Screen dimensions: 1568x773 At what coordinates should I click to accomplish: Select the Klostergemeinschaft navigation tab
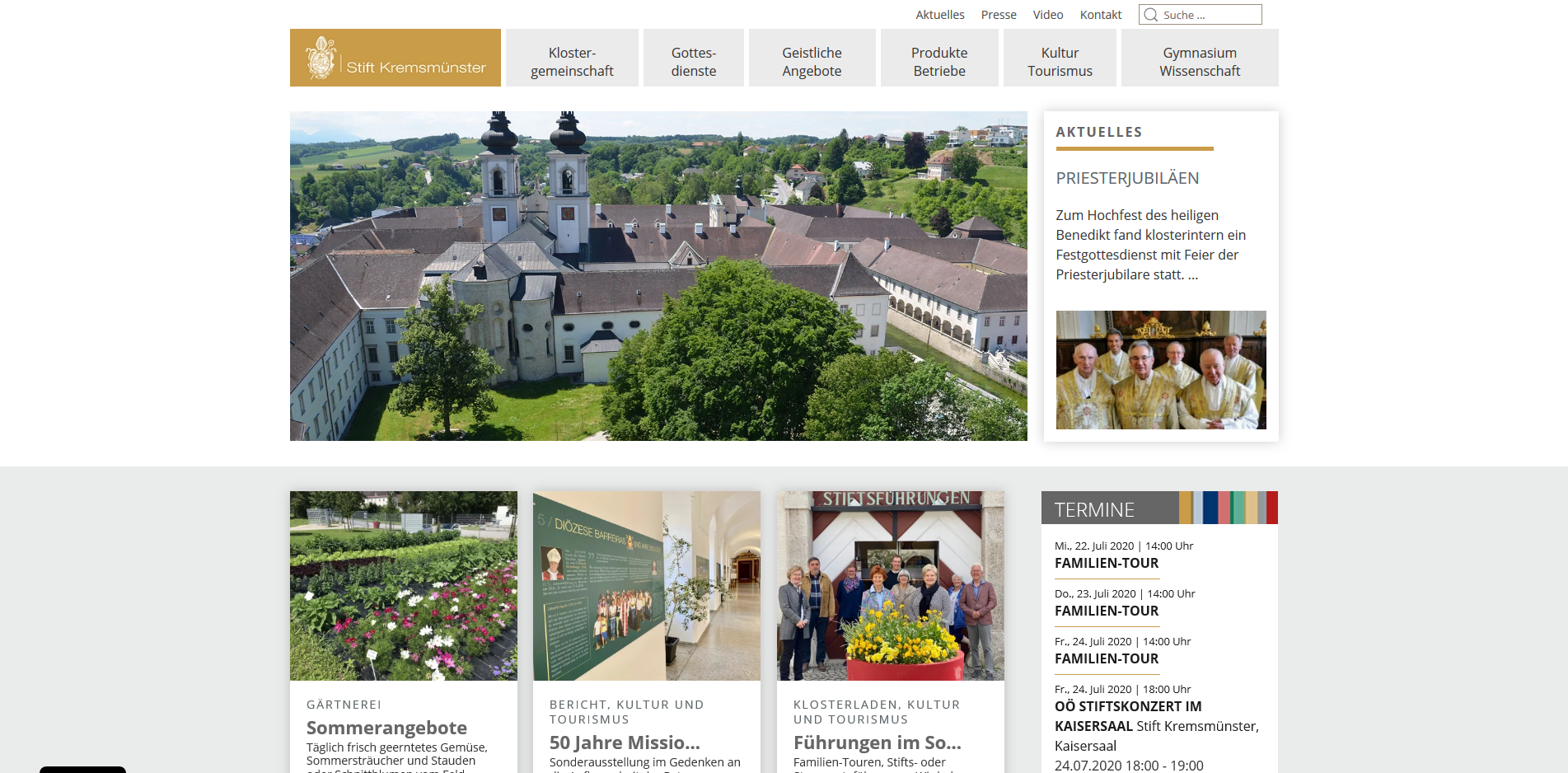[x=572, y=61]
